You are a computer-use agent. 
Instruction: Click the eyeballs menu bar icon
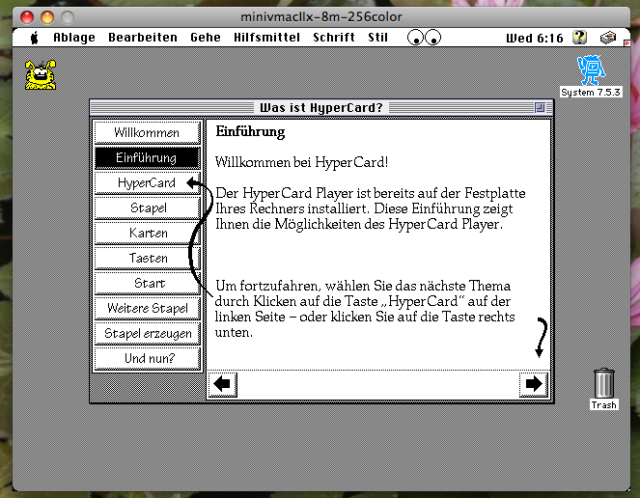pos(424,38)
